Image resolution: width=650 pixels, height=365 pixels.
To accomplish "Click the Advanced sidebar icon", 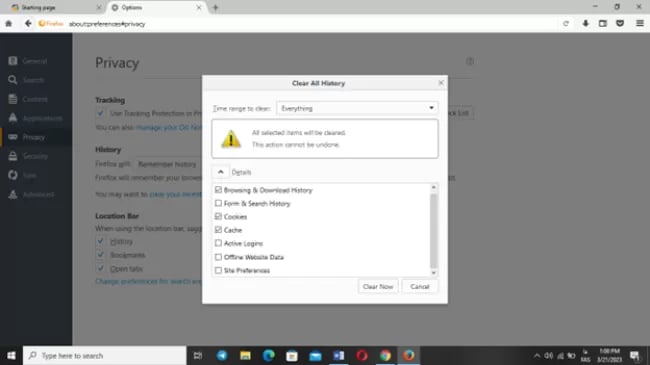I will point(13,194).
